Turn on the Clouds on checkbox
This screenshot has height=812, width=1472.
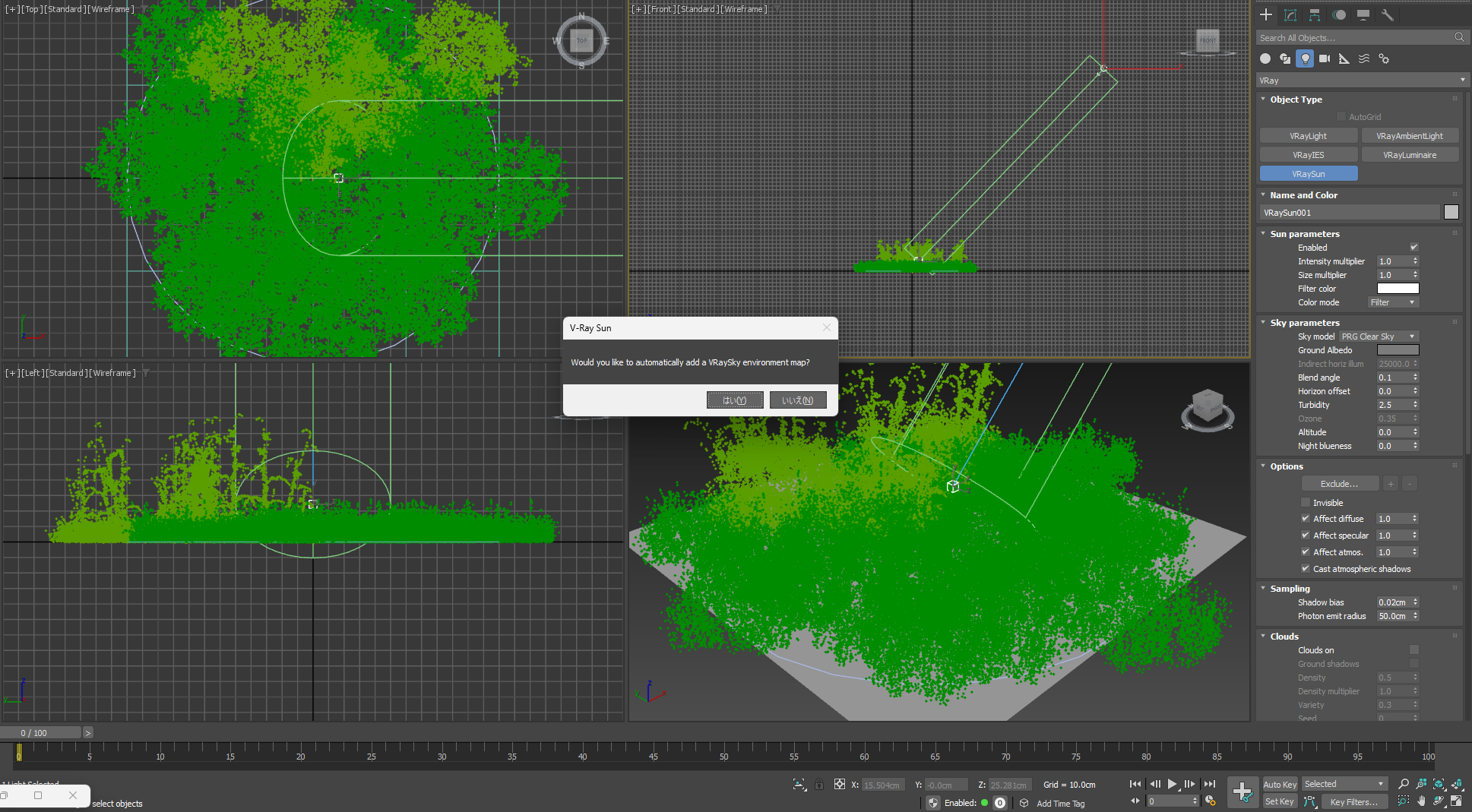1413,650
